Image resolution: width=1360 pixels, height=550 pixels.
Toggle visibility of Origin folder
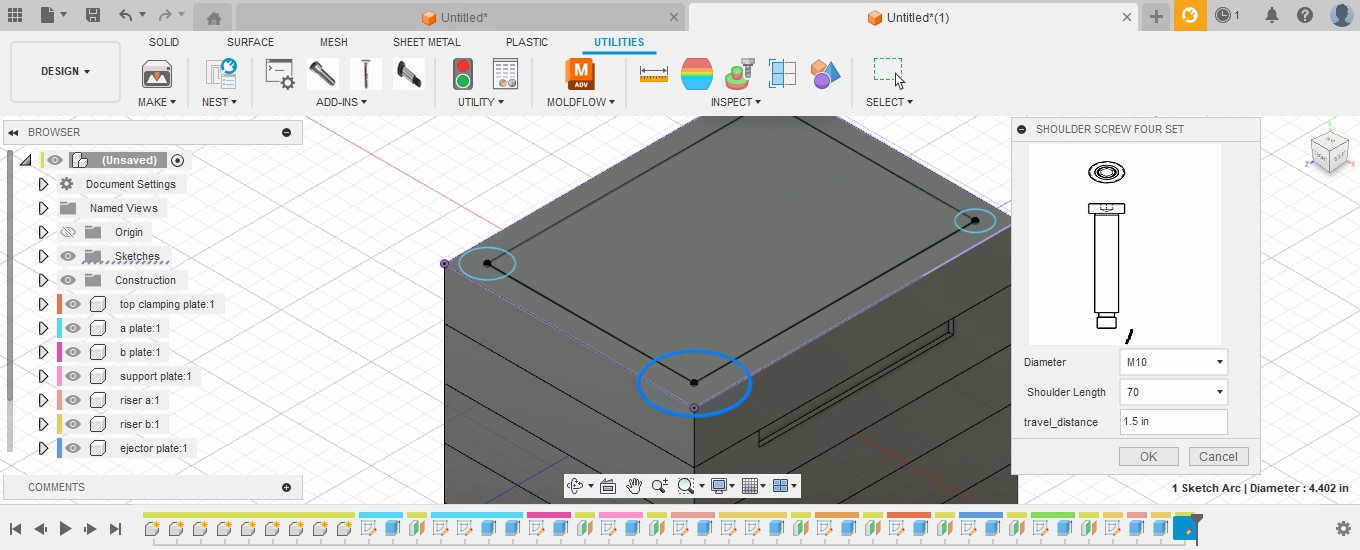[x=68, y=232]
